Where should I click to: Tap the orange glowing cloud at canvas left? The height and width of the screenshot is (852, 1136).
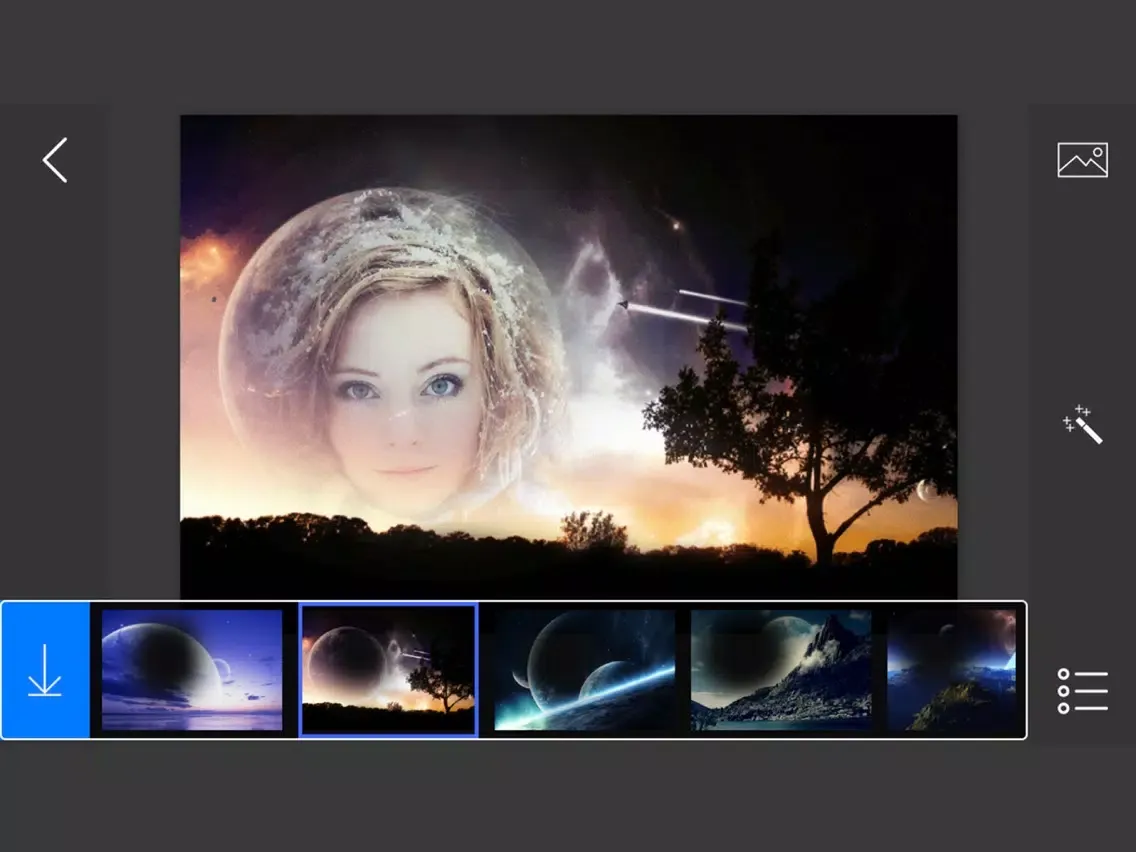pyautogui.click(x=205, y=258)
